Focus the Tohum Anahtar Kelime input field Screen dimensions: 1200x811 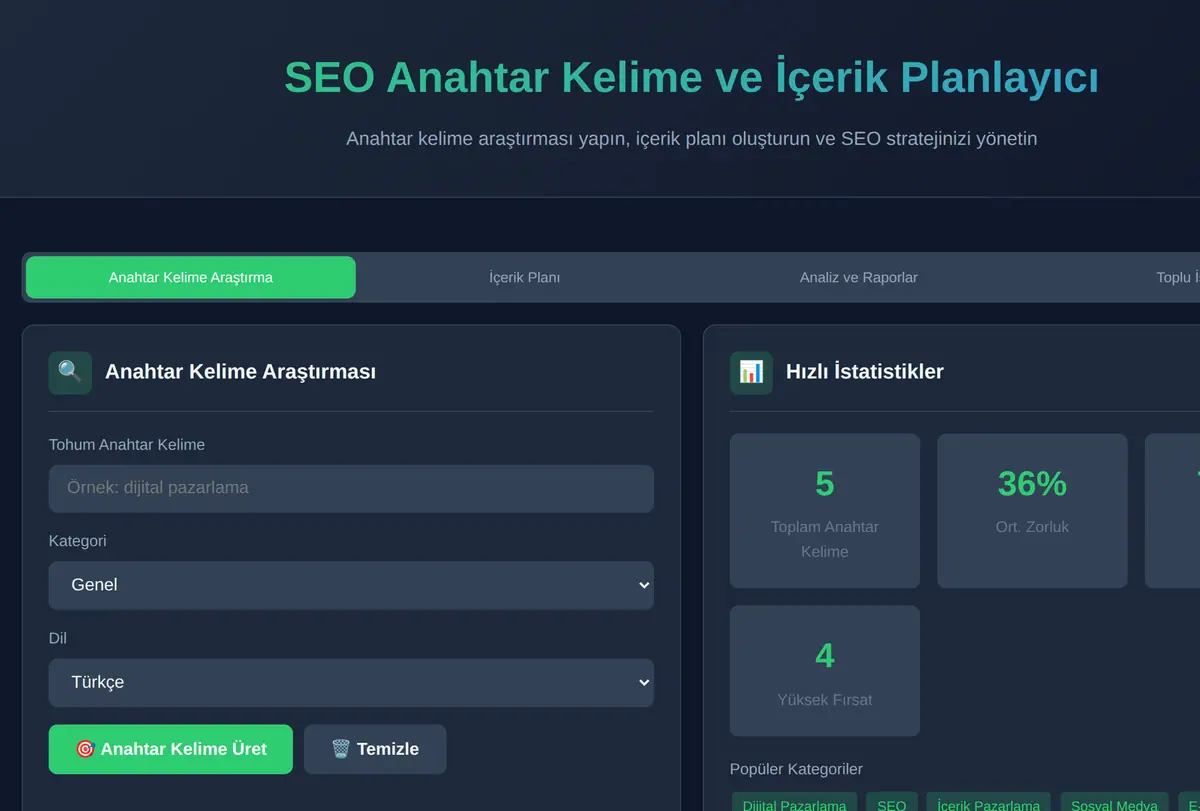(351, 488)
